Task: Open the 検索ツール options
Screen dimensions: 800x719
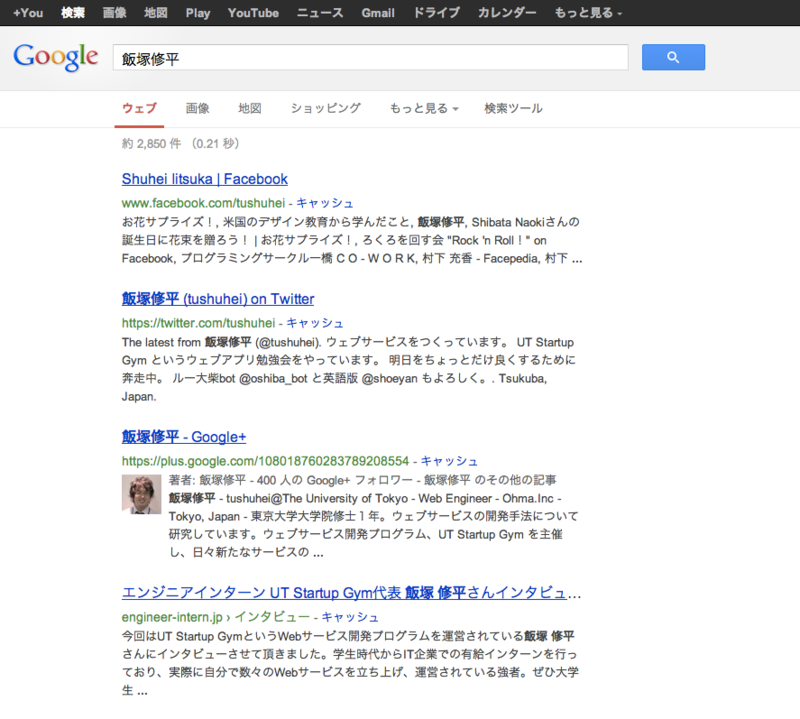Action: click(510, 107)
